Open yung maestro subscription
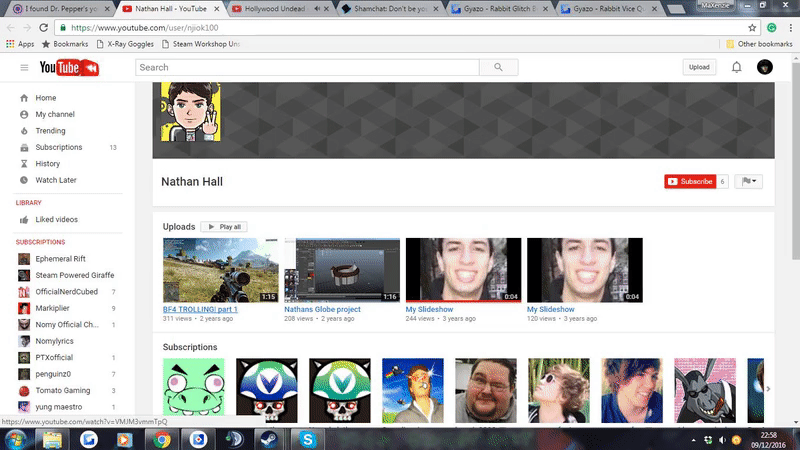 point(59,407)
